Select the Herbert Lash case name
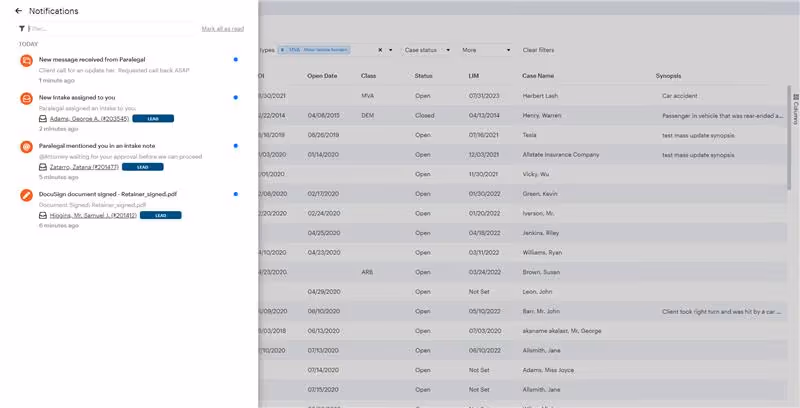 pos(540,96)
